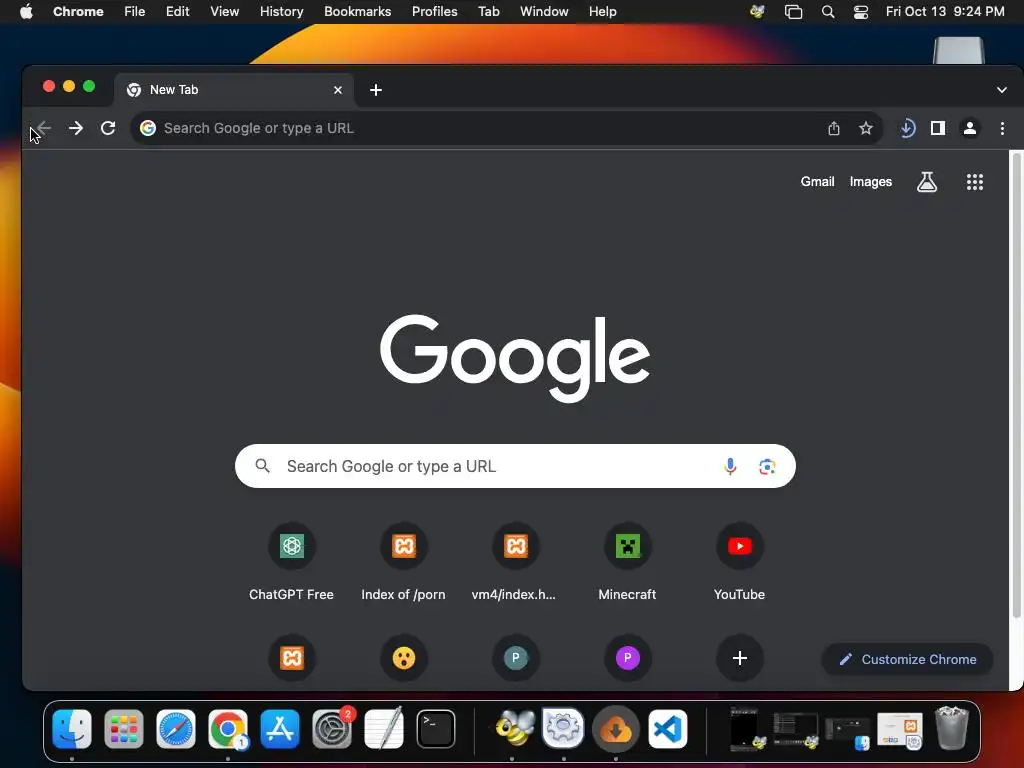The height and width of the screenshot is (768, 1024).
Task: Open the Profiles menu
Action: click(434, 12)
